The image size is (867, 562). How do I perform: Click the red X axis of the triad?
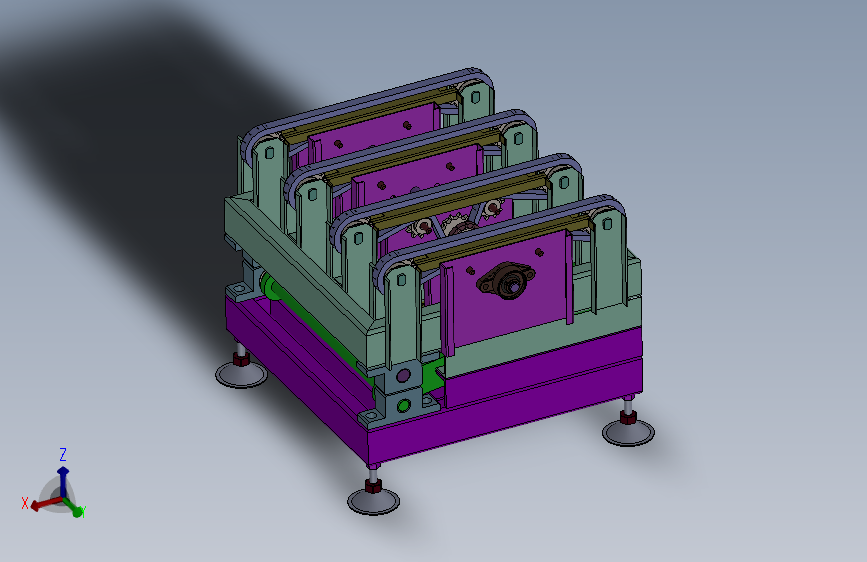(46, 503)
